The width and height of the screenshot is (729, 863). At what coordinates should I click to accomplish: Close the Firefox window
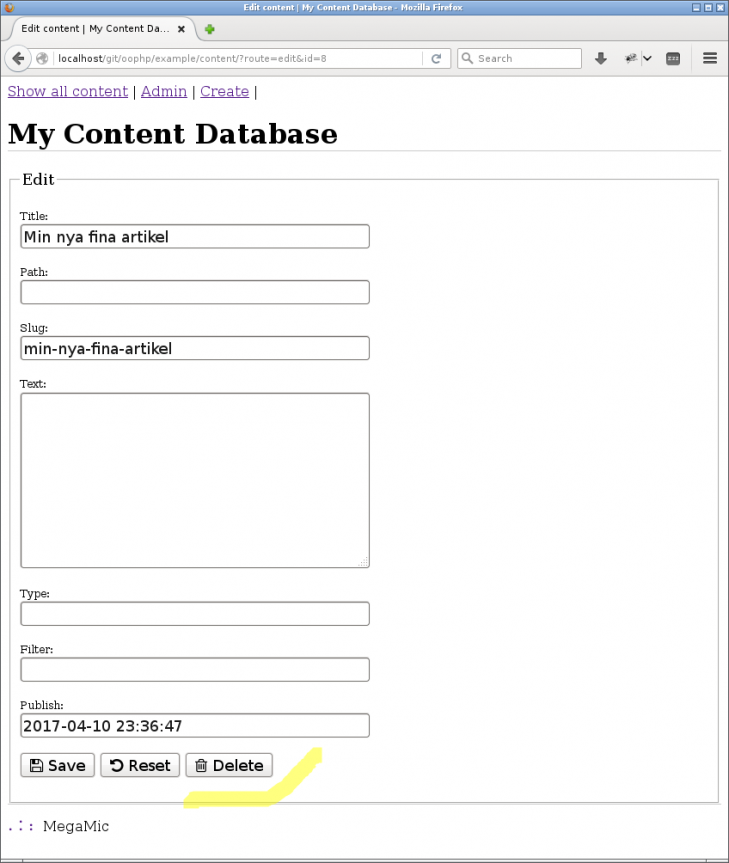click(x=720, y=7)
